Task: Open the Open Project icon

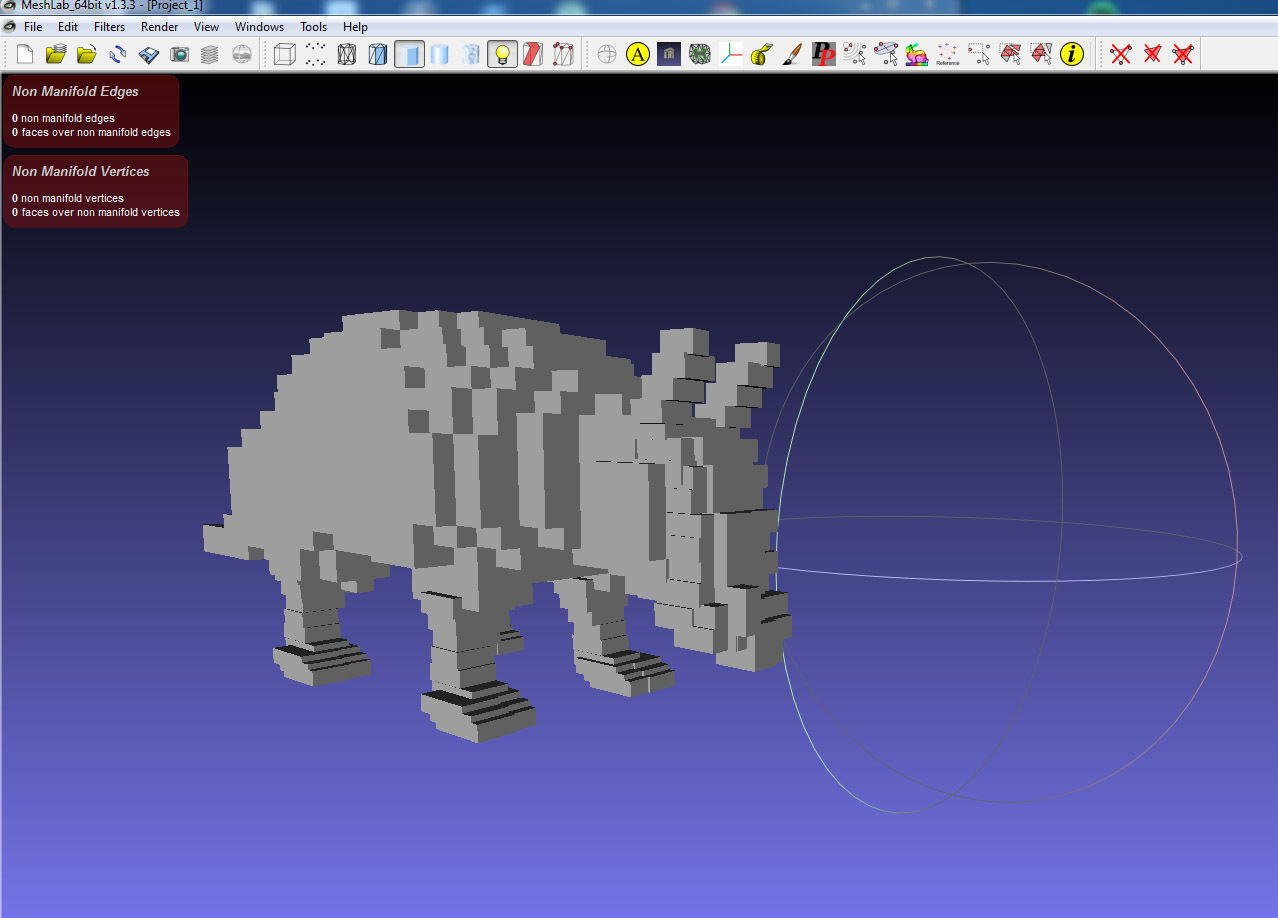Action: click(56, 54)
